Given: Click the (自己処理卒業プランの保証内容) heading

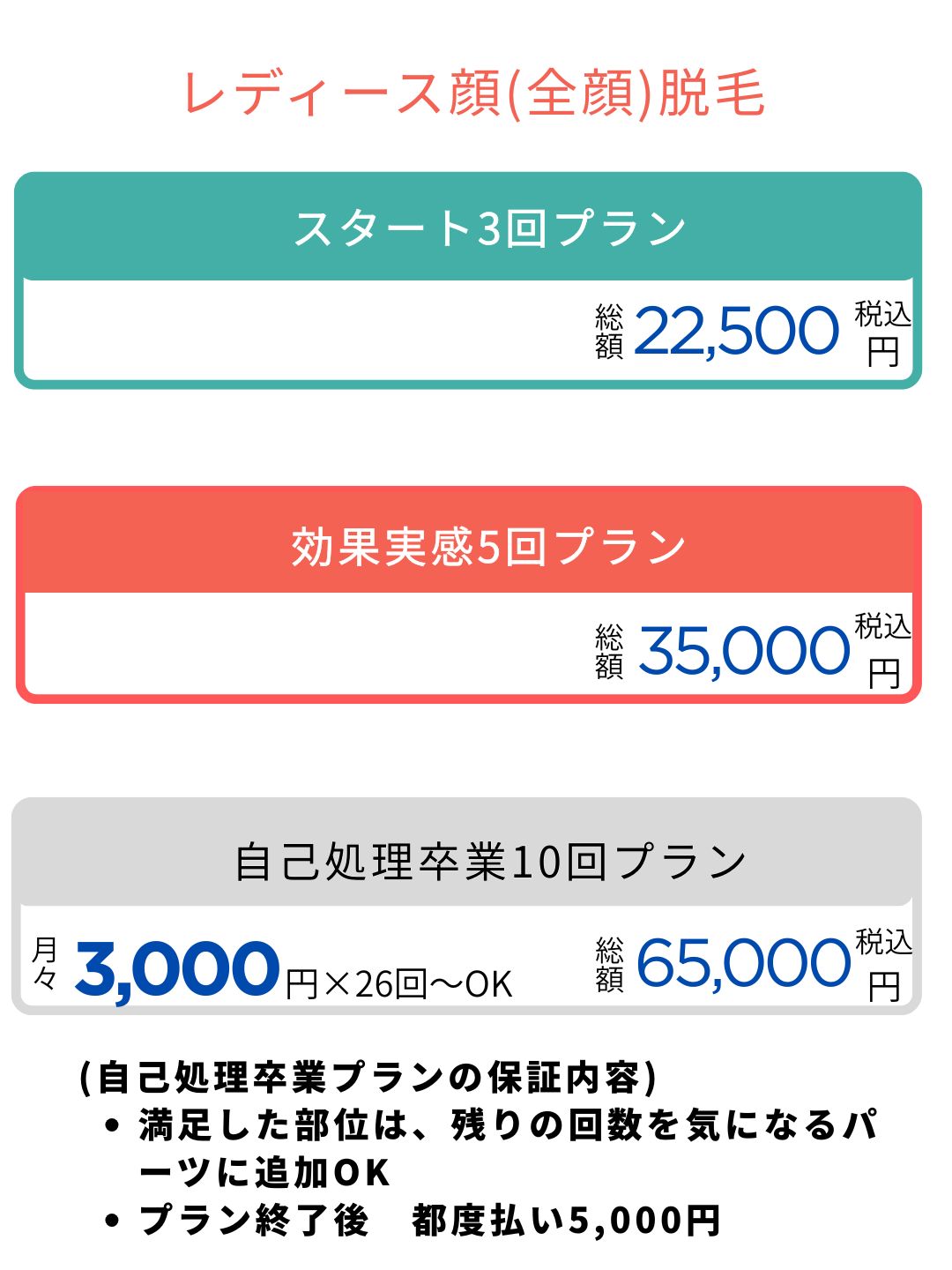Looking at the screenshot, I should coord(368,1078).
